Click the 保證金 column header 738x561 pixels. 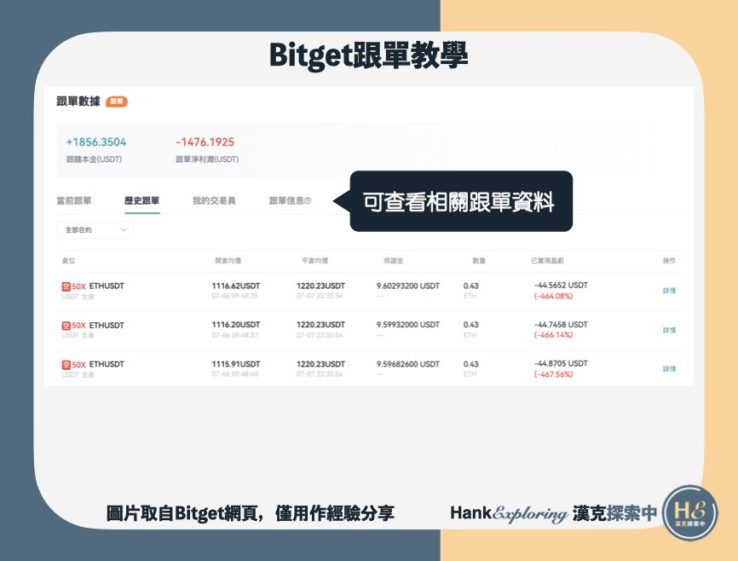point(393,260)
